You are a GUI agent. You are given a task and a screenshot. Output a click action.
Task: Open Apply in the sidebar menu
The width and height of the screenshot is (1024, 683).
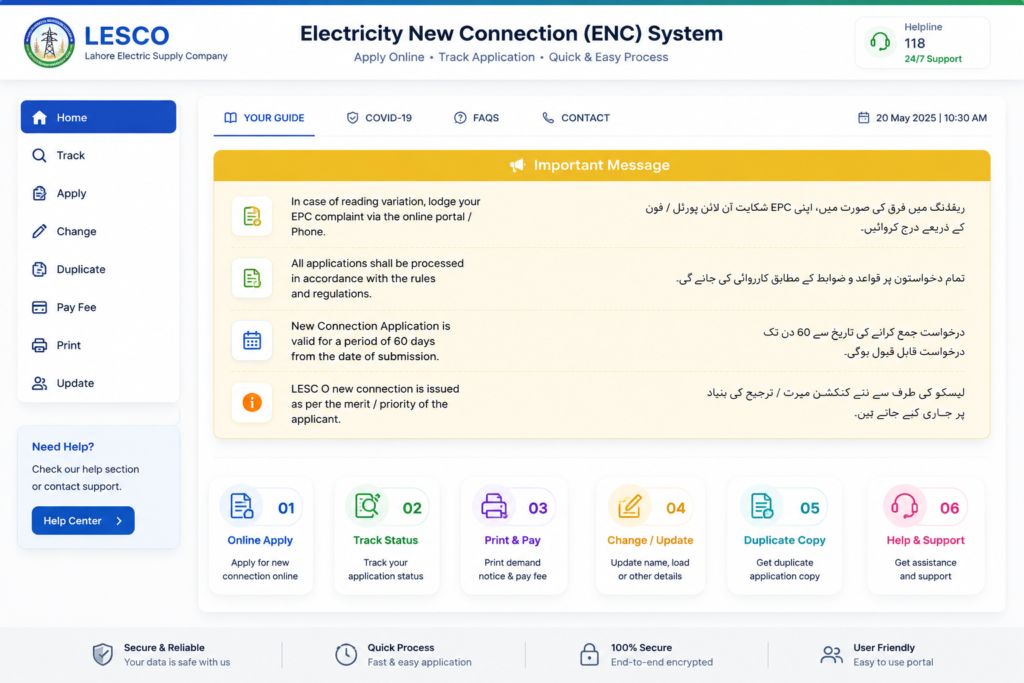(99, 193)
